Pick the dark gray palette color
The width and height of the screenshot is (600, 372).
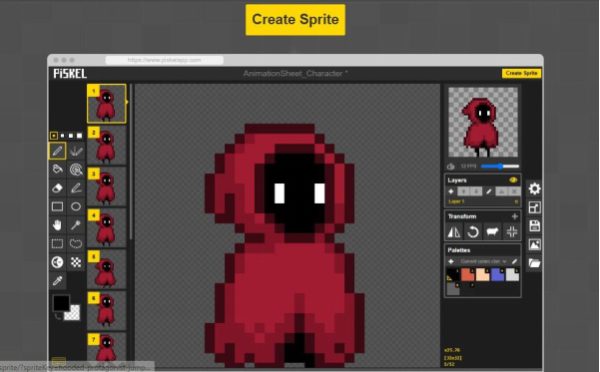point(453,289)
